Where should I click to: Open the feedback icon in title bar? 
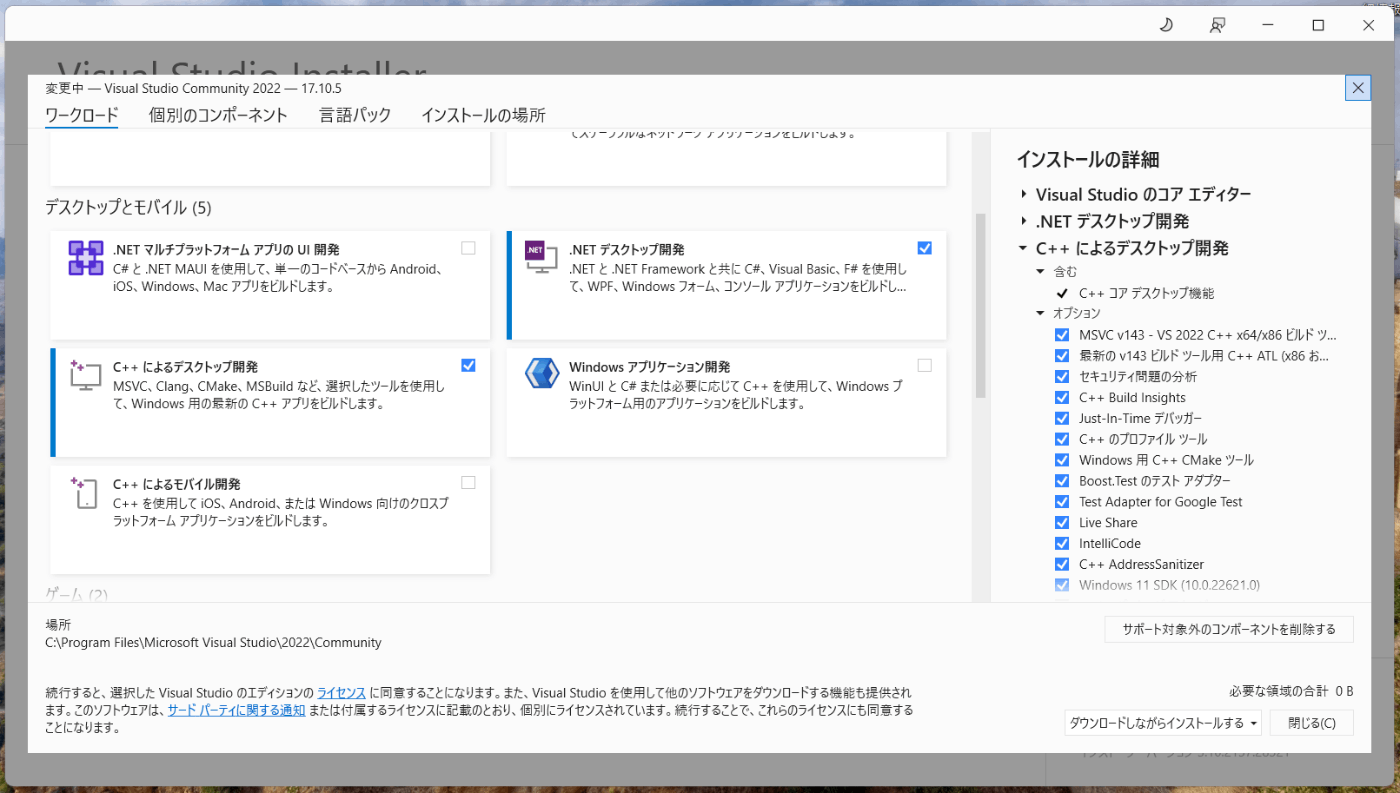point(1217,25)
